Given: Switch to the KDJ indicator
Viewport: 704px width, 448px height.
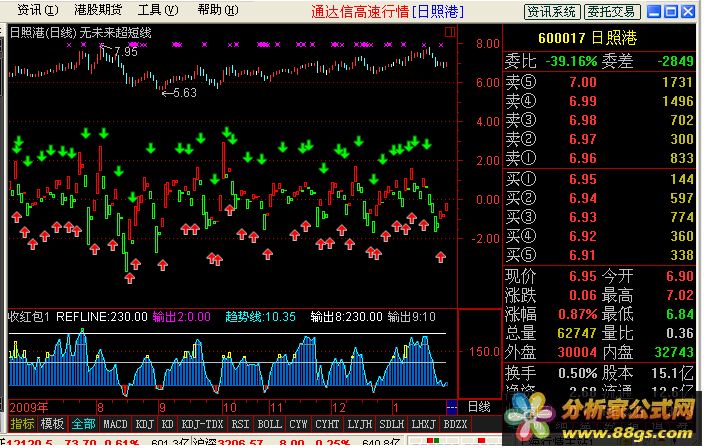Looking at the screenshot, I should click(145, 424).
